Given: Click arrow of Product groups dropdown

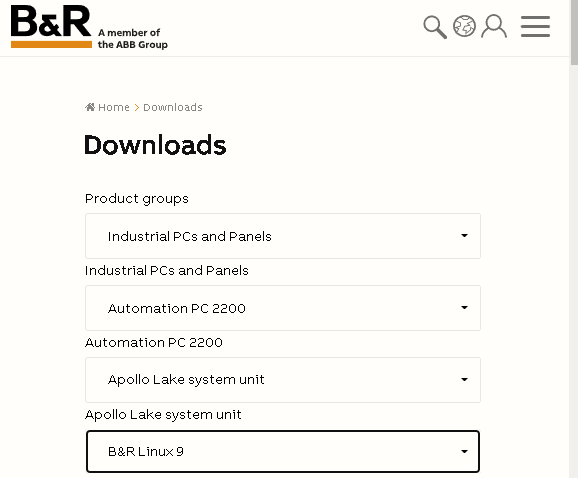Looking at the screenshot, I should [x=464, y=235].
